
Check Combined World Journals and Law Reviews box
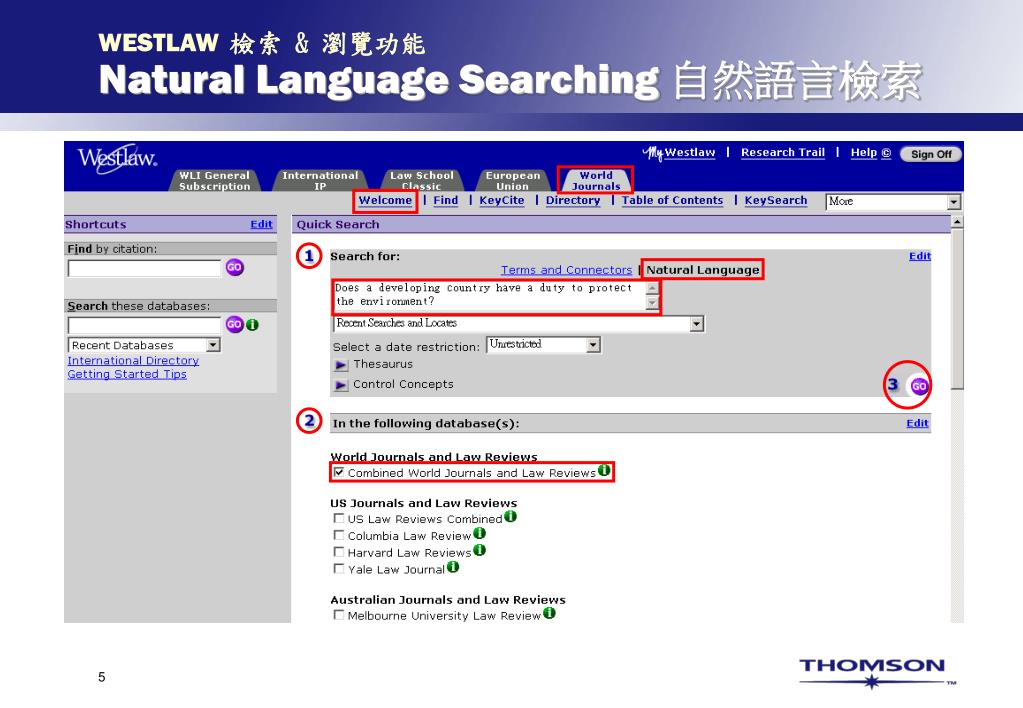pyautogui.click(x=339, y=472)
